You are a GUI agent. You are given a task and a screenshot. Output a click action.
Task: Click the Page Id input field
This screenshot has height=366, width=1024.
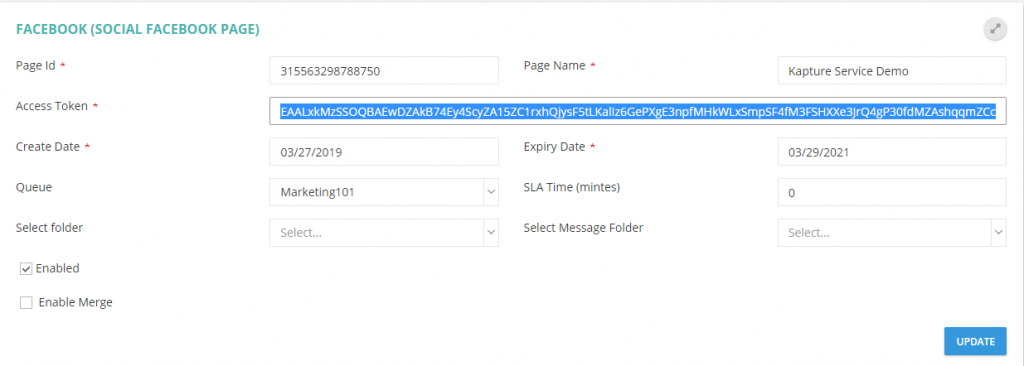[x=384, y=71]
